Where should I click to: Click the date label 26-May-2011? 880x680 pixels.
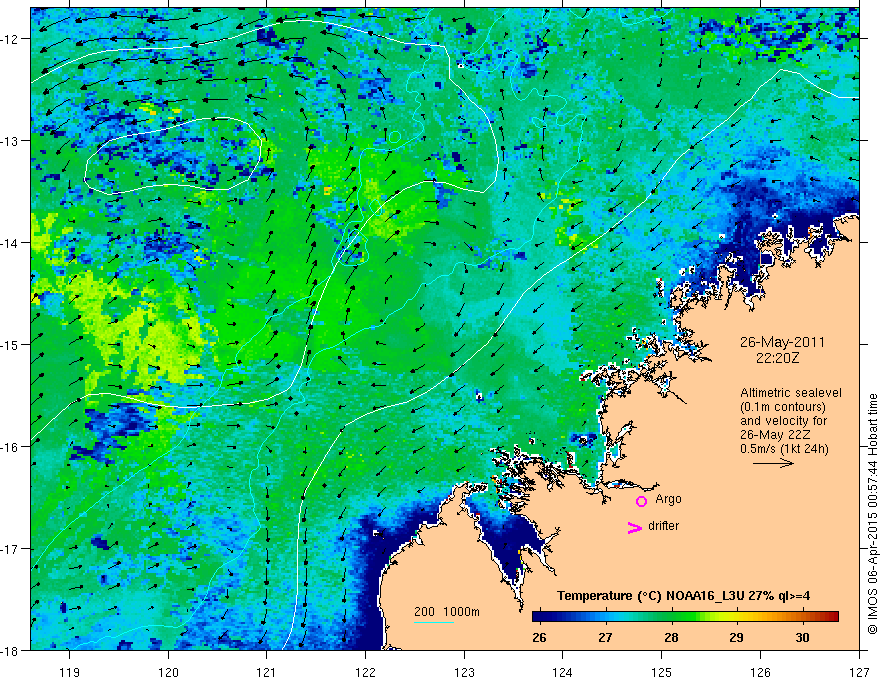[782, 342]
